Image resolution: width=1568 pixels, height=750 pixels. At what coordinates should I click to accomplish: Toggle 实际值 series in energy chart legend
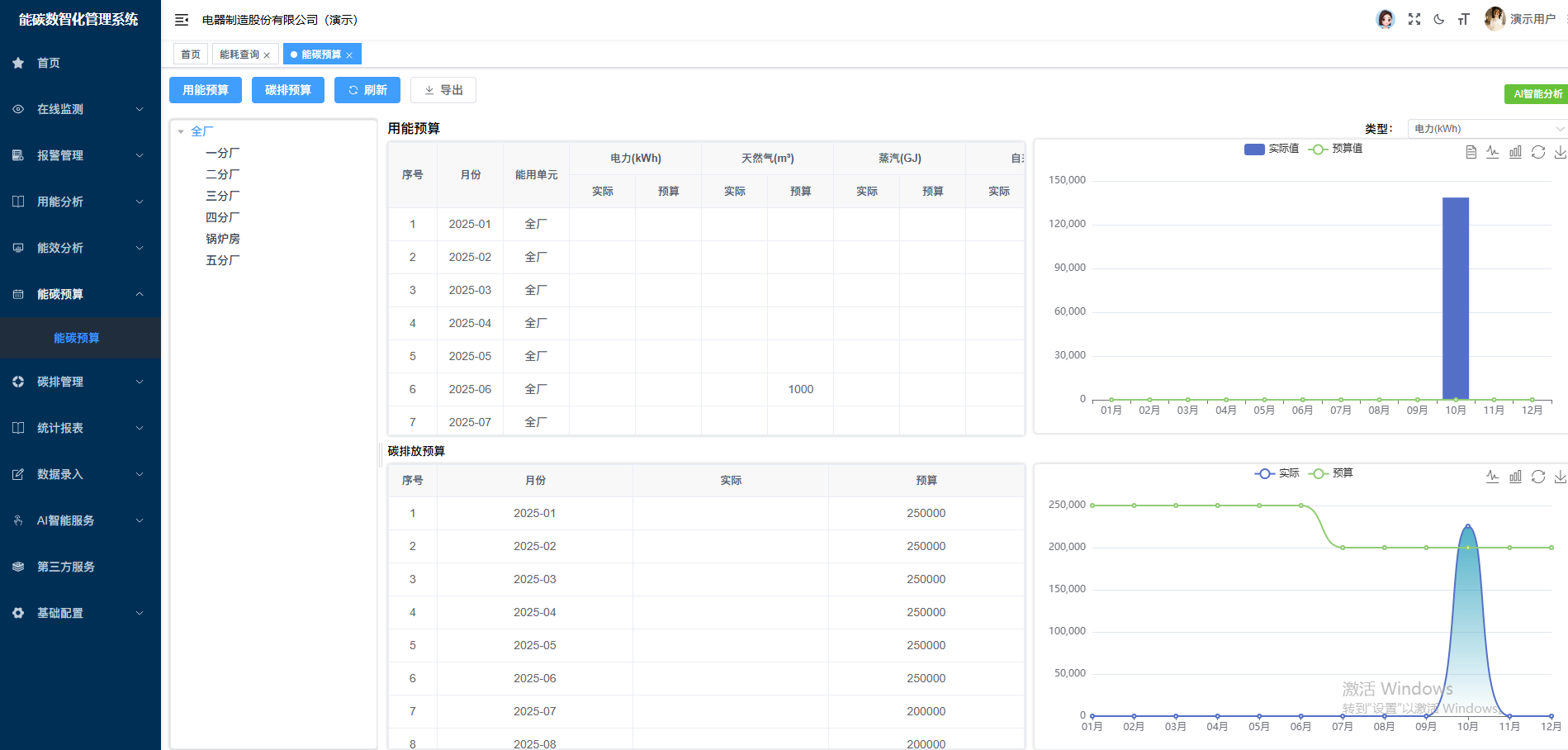[1272, 149]
